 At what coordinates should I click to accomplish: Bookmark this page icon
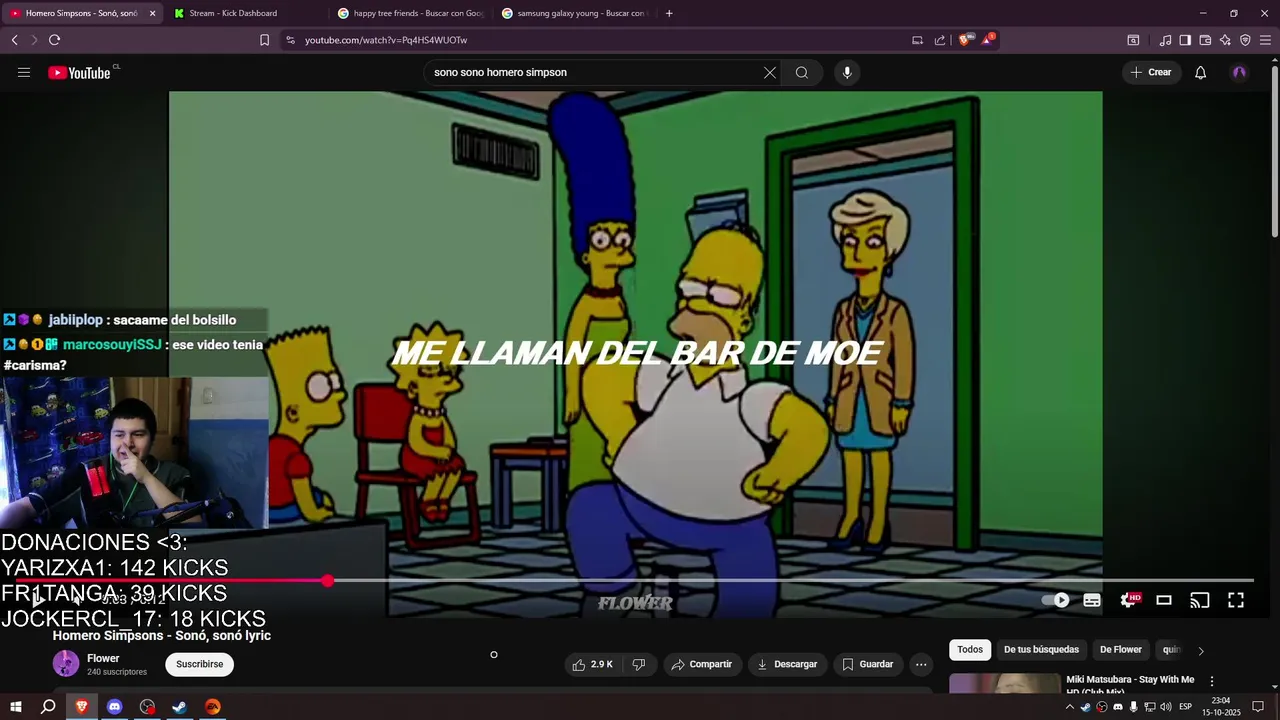tap(264, 40)
